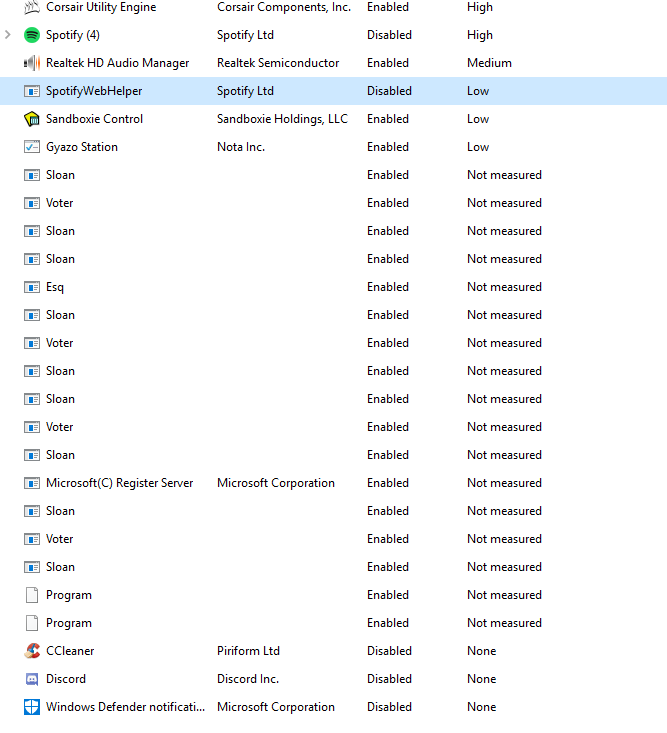The image size is (667, 733).
Task: Click the Medium impact of Realtek row
Action: [489, 63]
